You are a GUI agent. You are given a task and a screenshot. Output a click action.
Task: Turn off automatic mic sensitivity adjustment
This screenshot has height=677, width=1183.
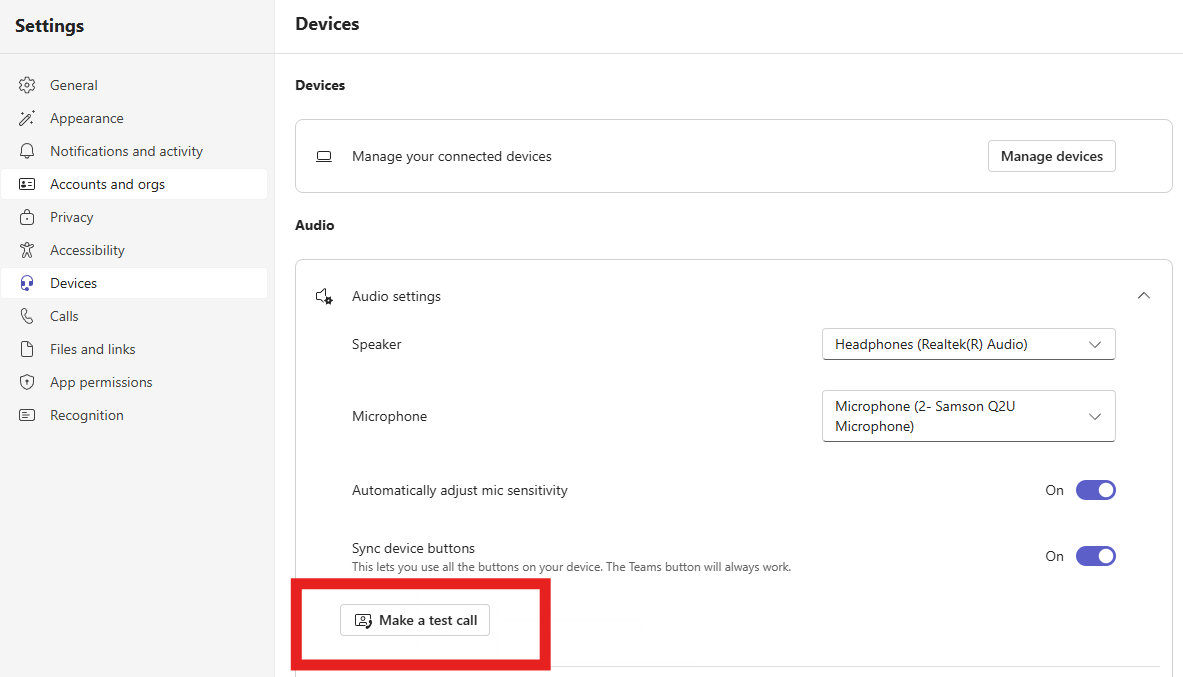click(x=1095, y=490)
